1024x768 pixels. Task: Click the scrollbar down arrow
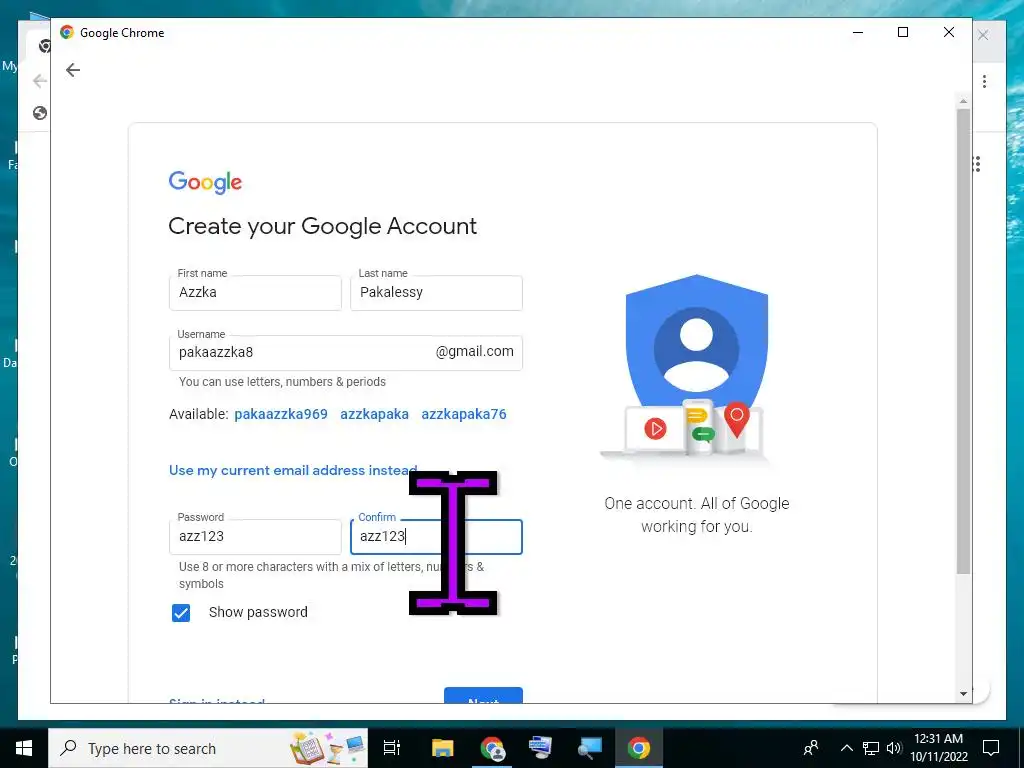pyautogui.click(x=963, y=694)
